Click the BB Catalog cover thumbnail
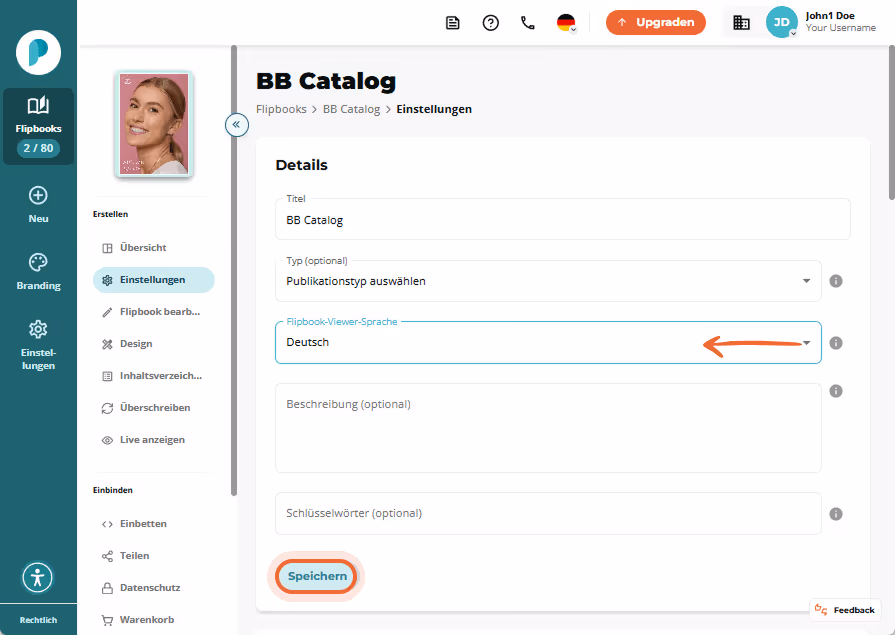895x635 pixels. 154,124
